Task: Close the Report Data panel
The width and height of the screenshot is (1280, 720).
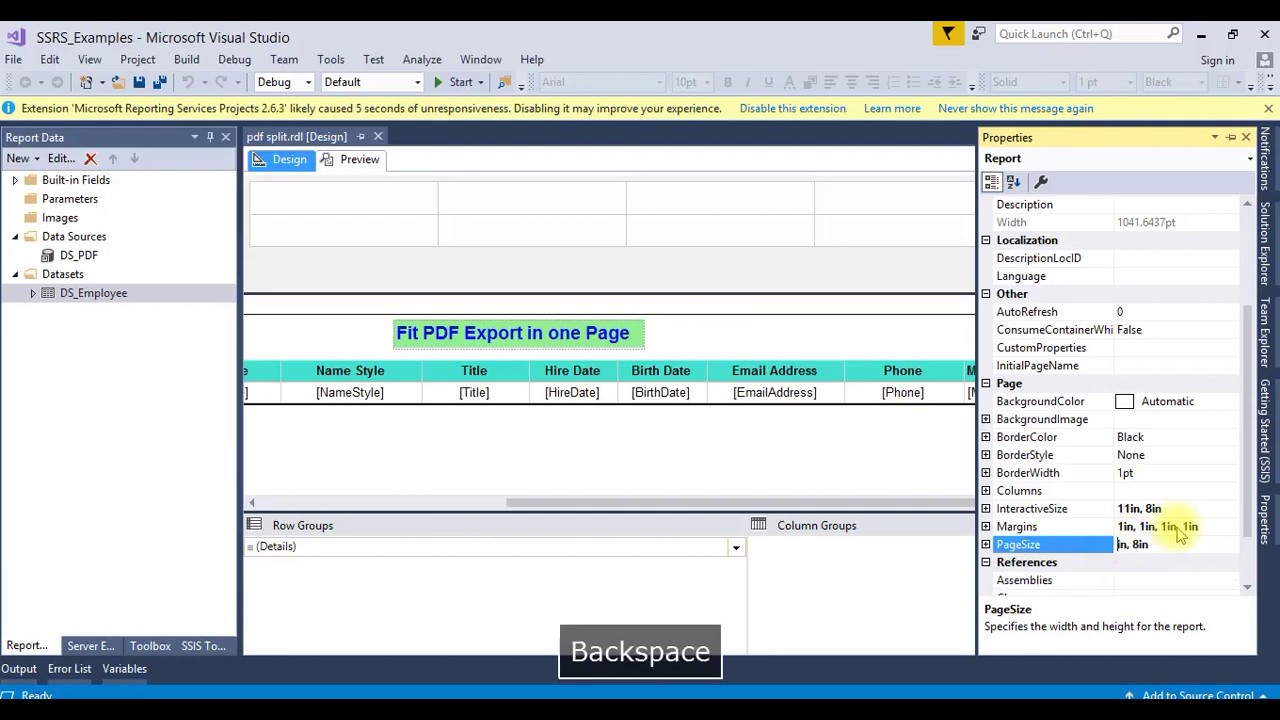Action: [x=226, y=137]
